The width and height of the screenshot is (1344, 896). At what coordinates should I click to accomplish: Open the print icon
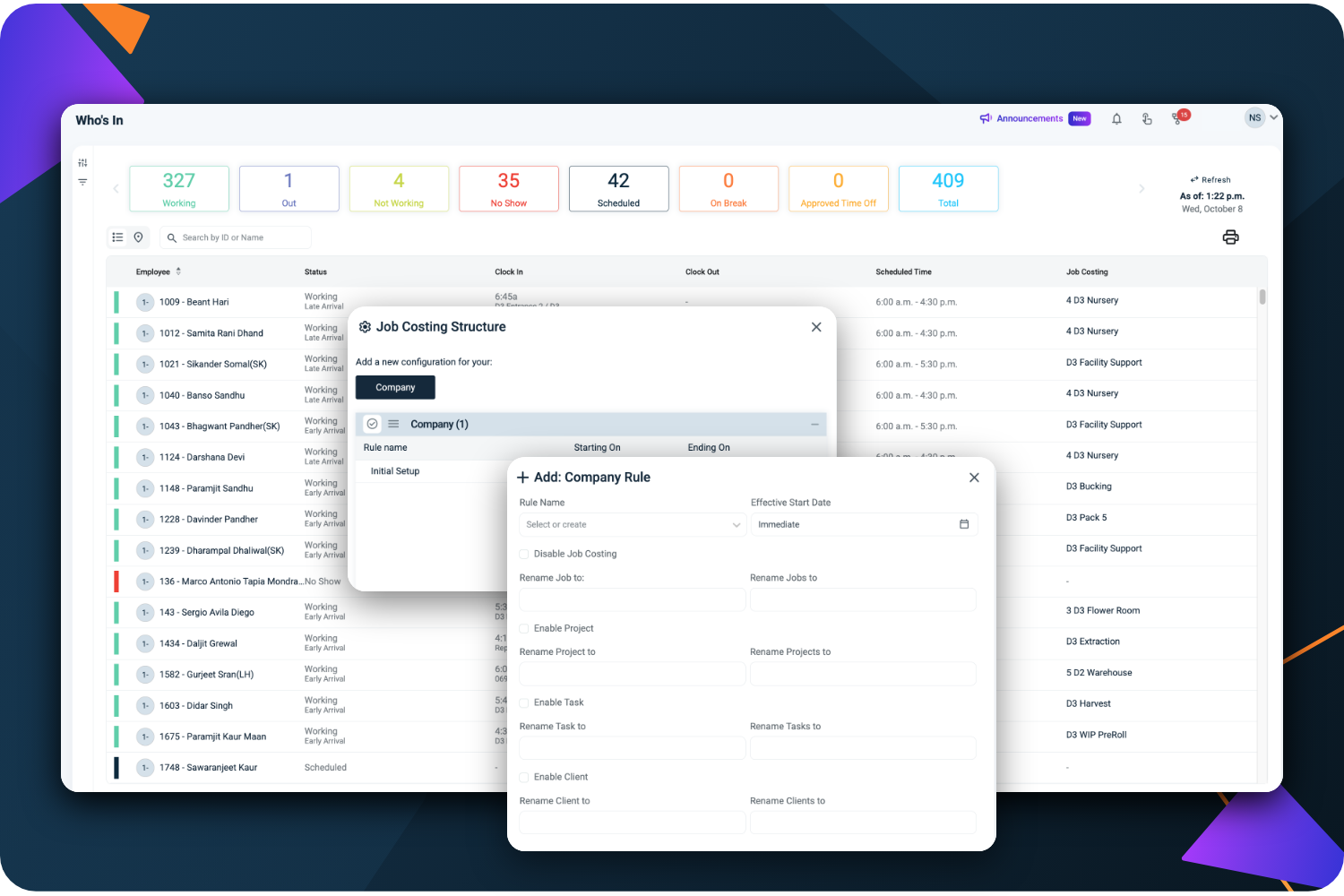click(x=1230, y=237)
